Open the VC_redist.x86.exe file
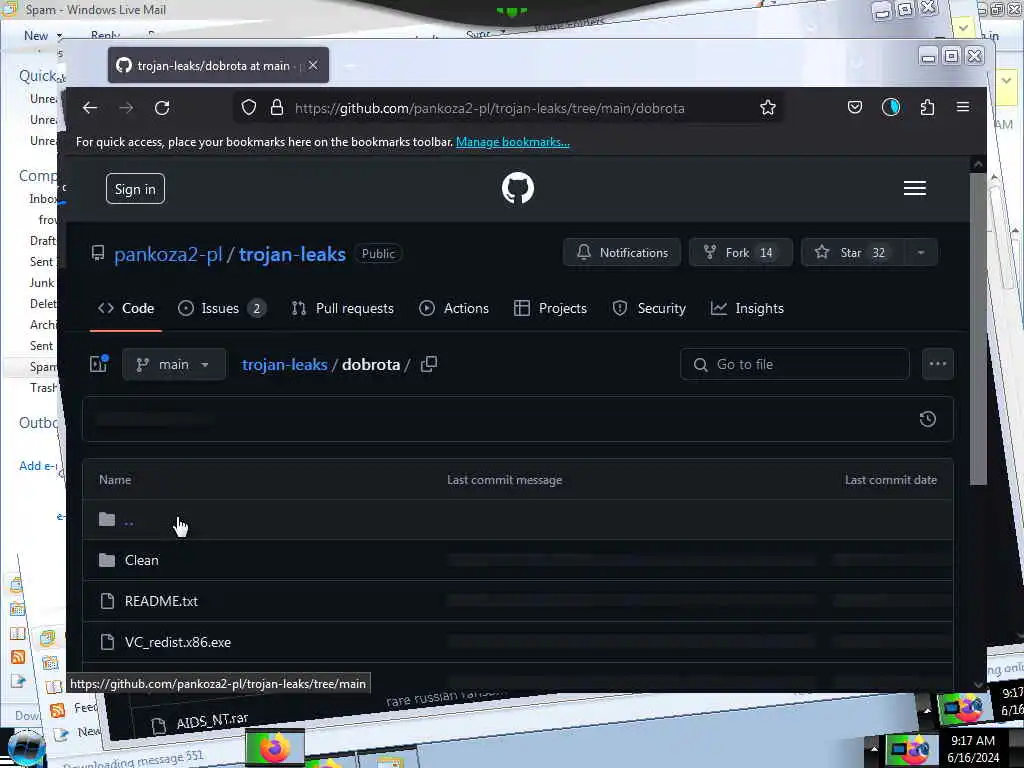 [178, 642]
